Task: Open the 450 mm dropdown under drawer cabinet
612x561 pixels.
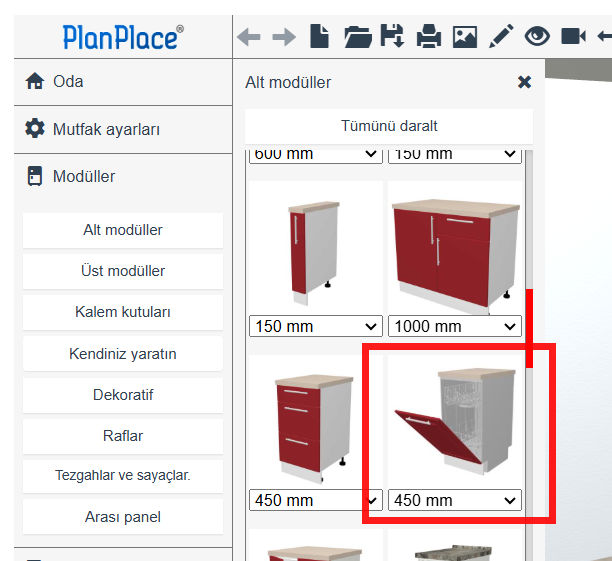Action: [x=315, y=500]
